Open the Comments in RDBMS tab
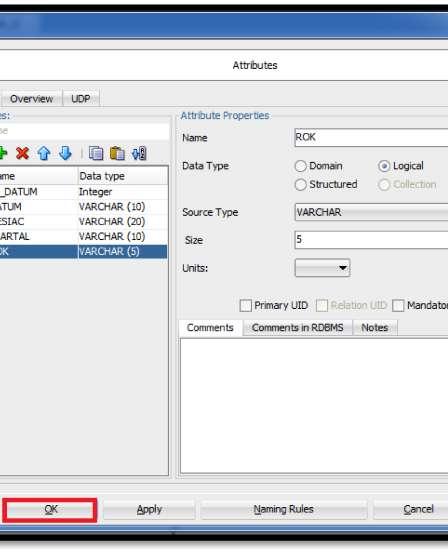The image size is (448, 553). (297, 328)
